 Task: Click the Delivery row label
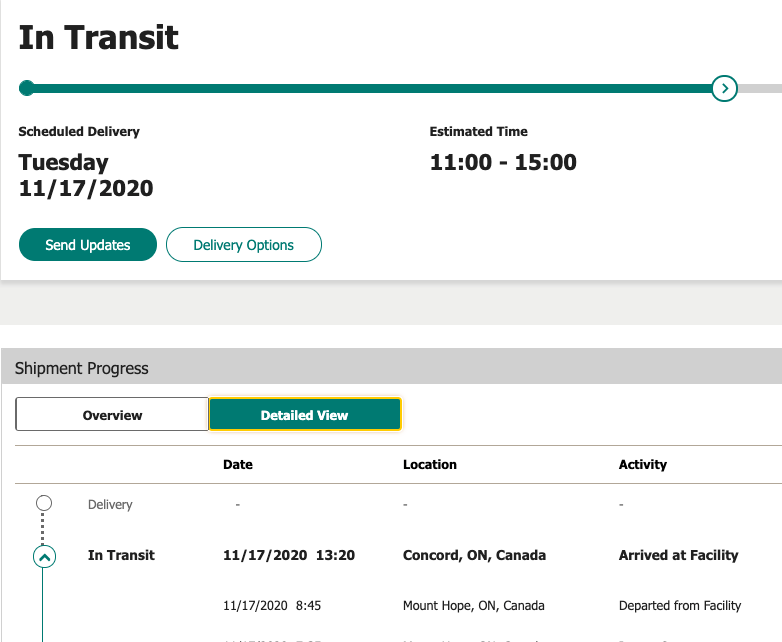110,505
